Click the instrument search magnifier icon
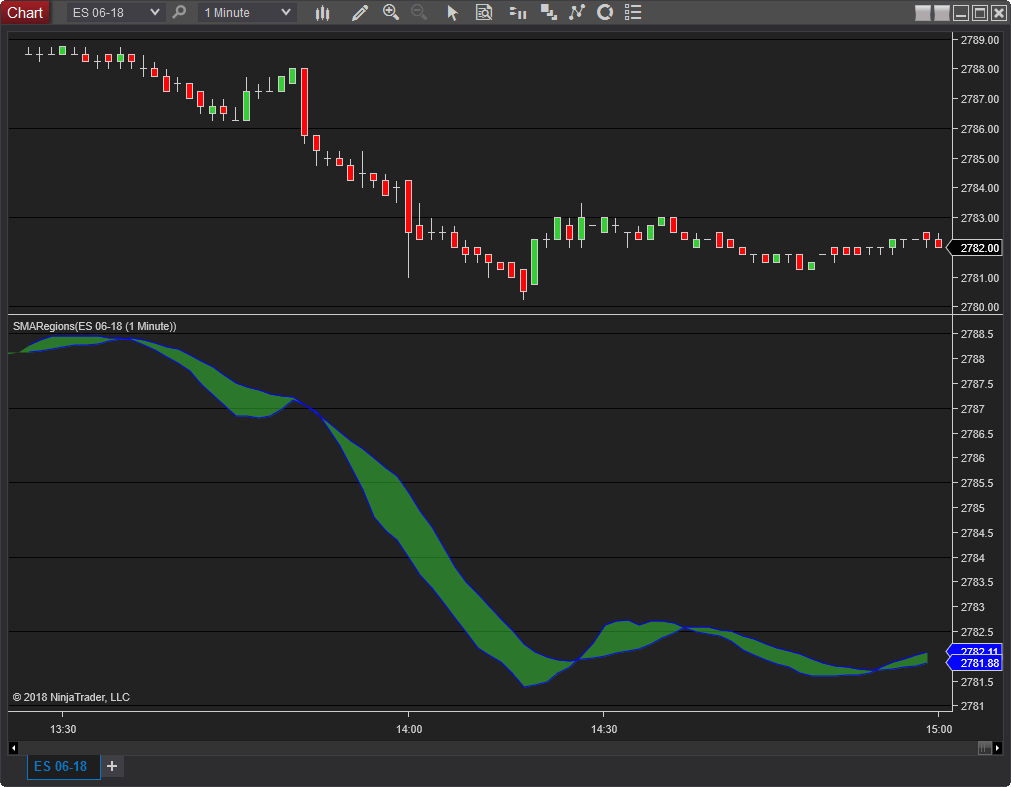Image resolution: width=1011 pixels, height=787 pixels. tap(179, 12)
